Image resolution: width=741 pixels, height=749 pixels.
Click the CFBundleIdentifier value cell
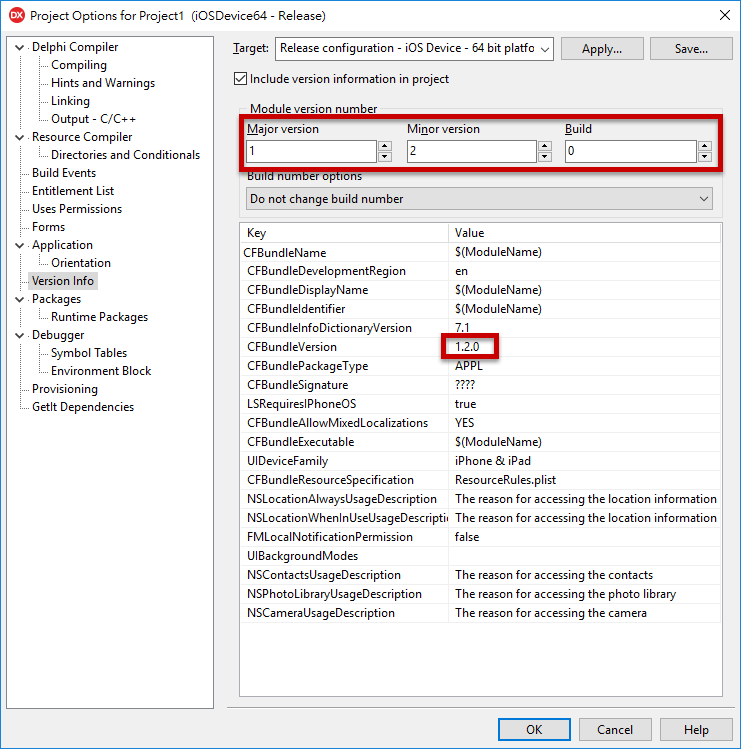(585, 309)
